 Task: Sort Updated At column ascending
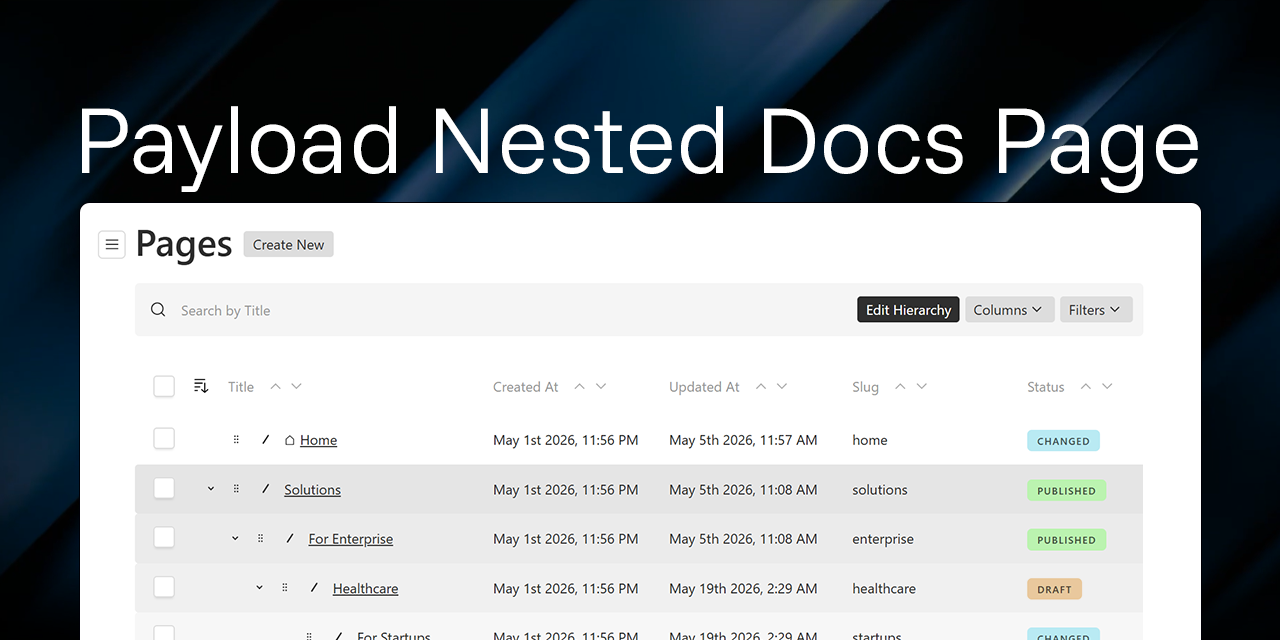point(761,386)
